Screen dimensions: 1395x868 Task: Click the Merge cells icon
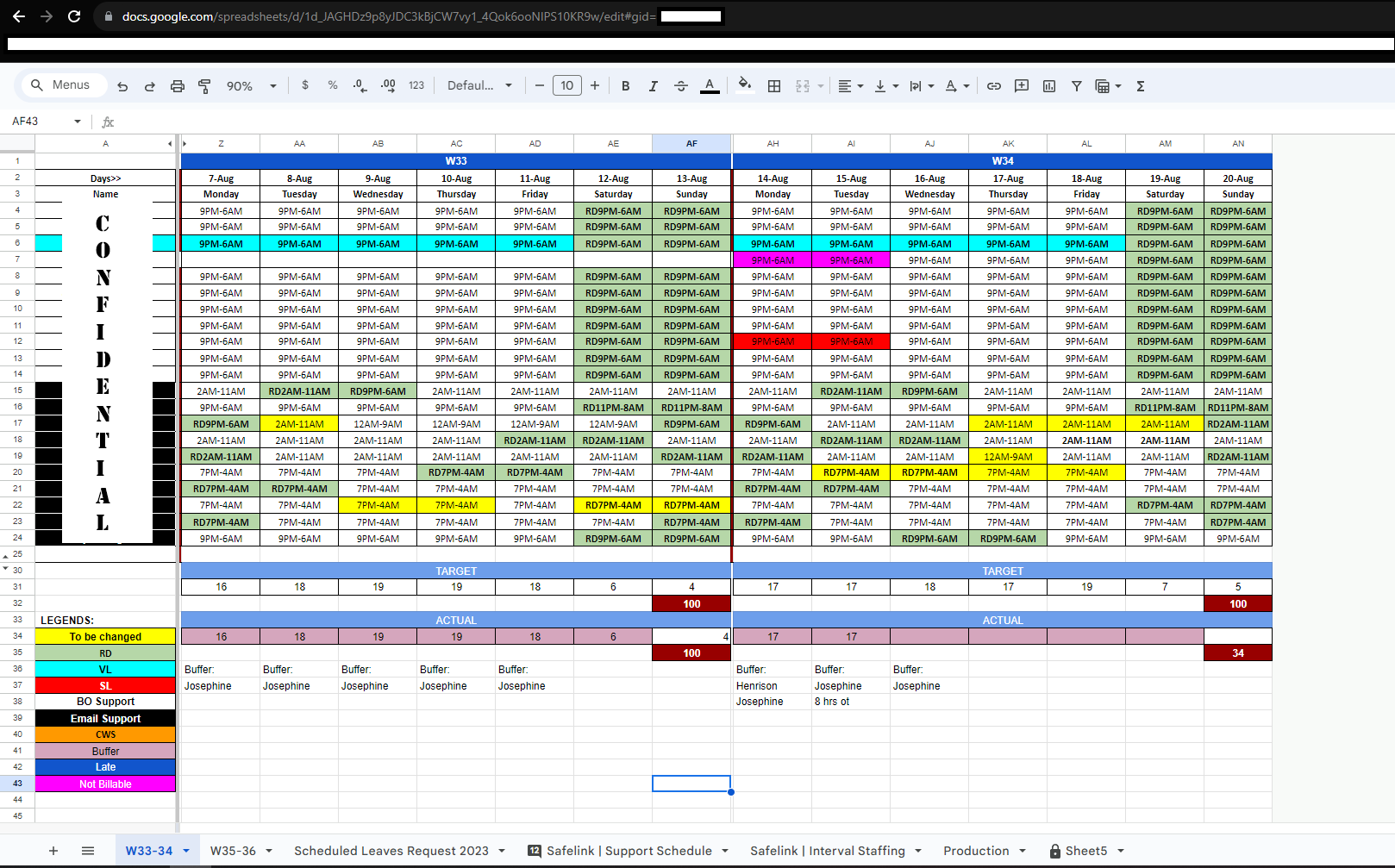tap(803, 86)
